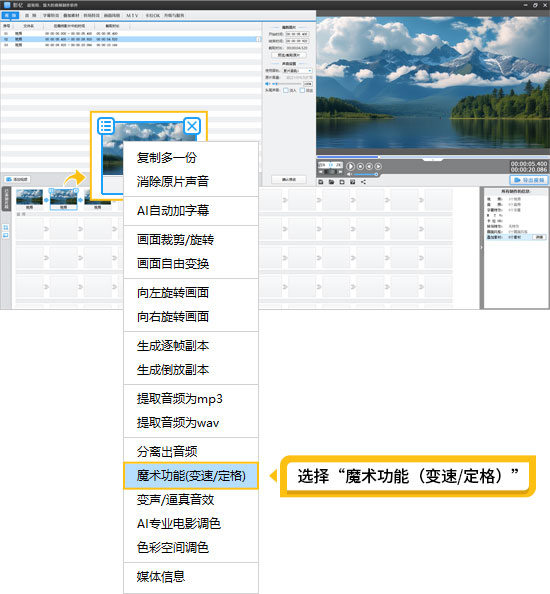Click the stop button in player controls

(361, 166)
